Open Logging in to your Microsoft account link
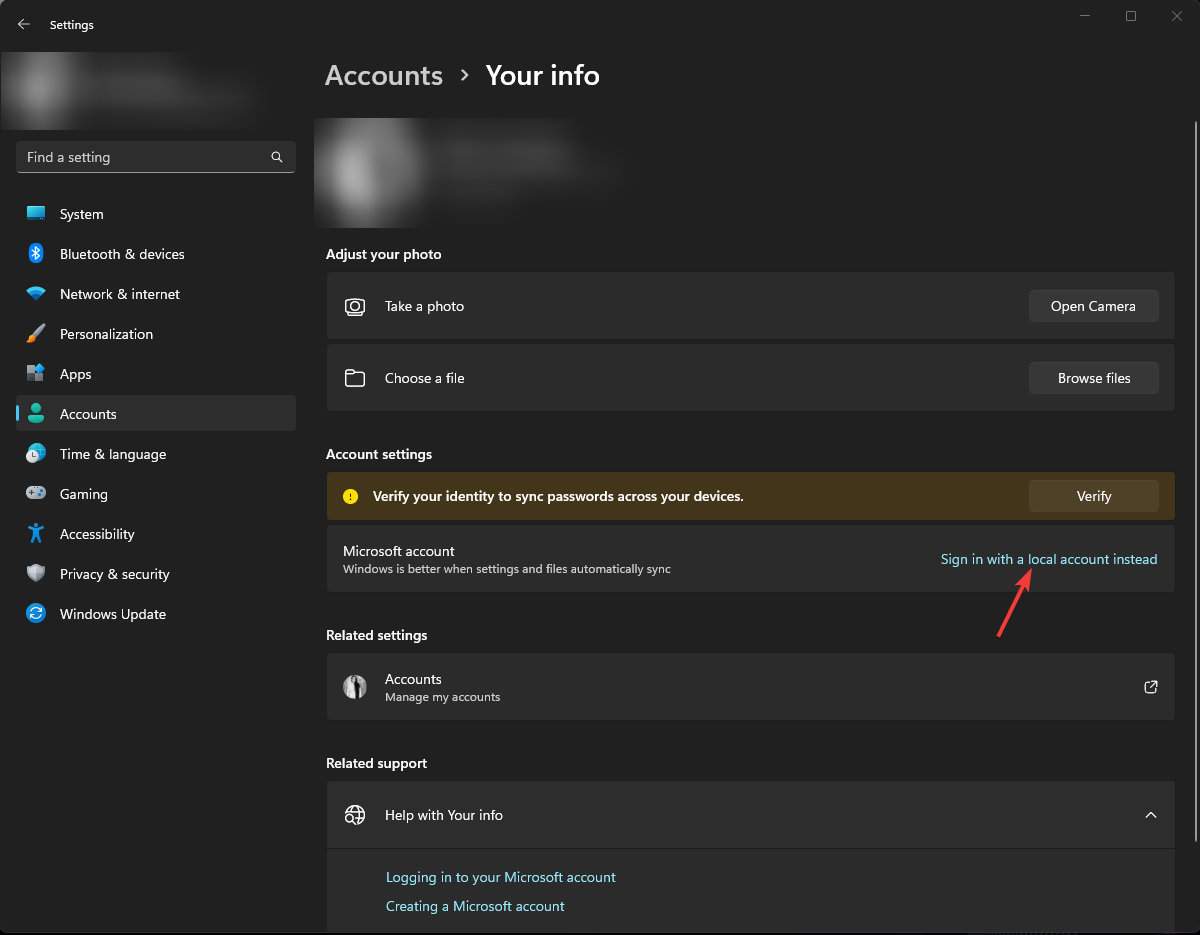This screenshot has width=1200, height=935. click(x=500, y=877)
